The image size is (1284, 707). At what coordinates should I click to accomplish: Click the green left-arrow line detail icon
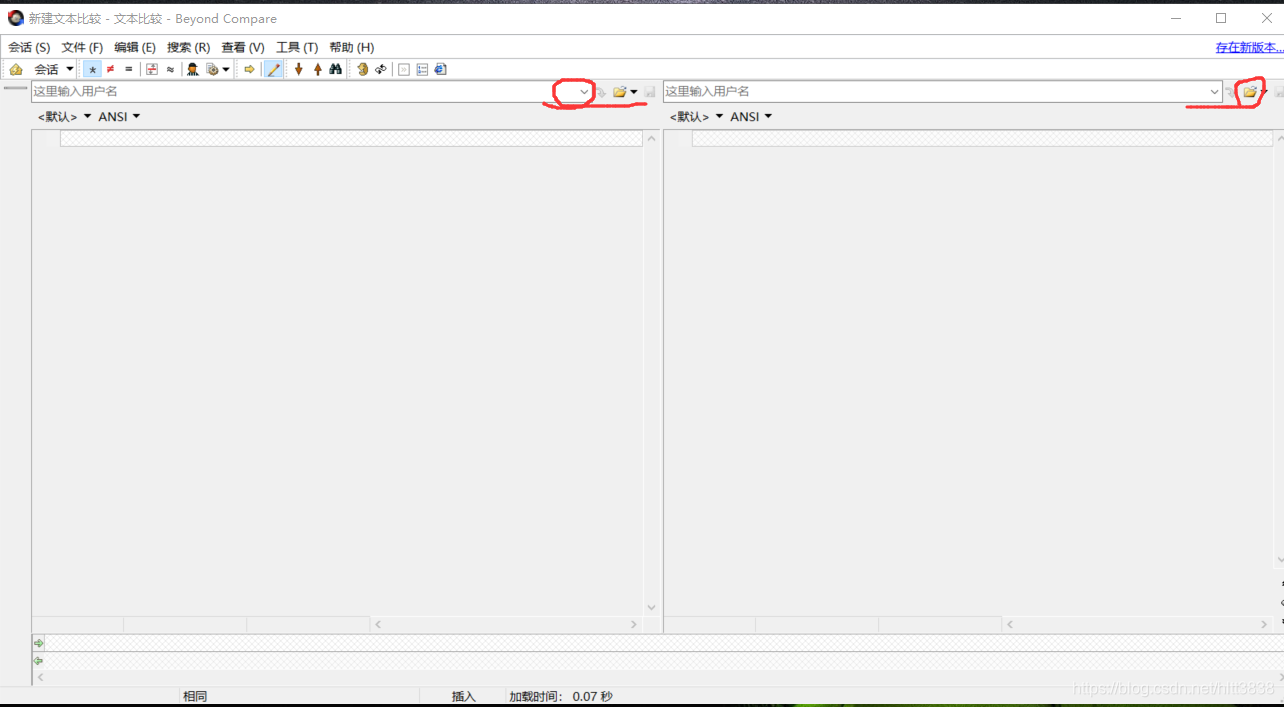[39, 660]
